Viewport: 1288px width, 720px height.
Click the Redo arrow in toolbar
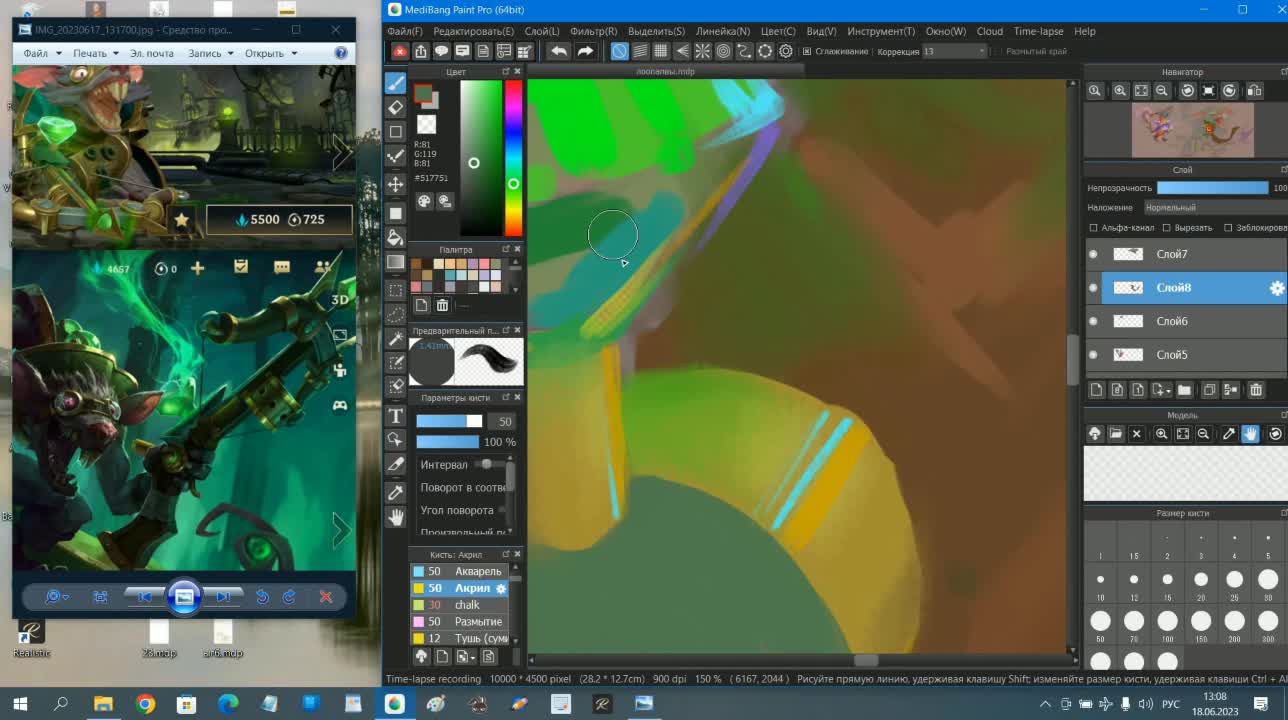[x=585, y=51]
